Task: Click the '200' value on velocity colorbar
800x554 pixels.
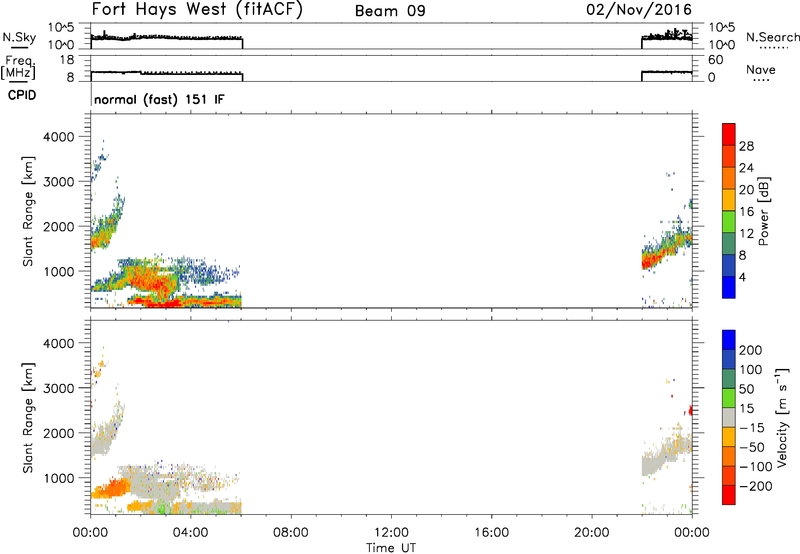Action: coord(751,350)
